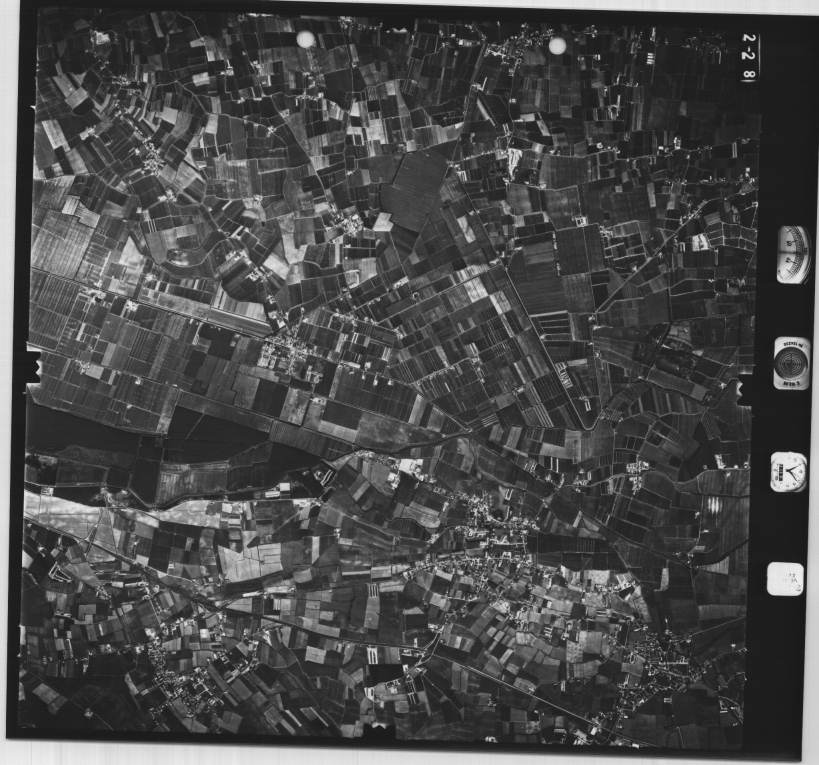Screen dimensions: 819x765
Task: Click the notch on the right film edge
Action: (x=744, y=389)
